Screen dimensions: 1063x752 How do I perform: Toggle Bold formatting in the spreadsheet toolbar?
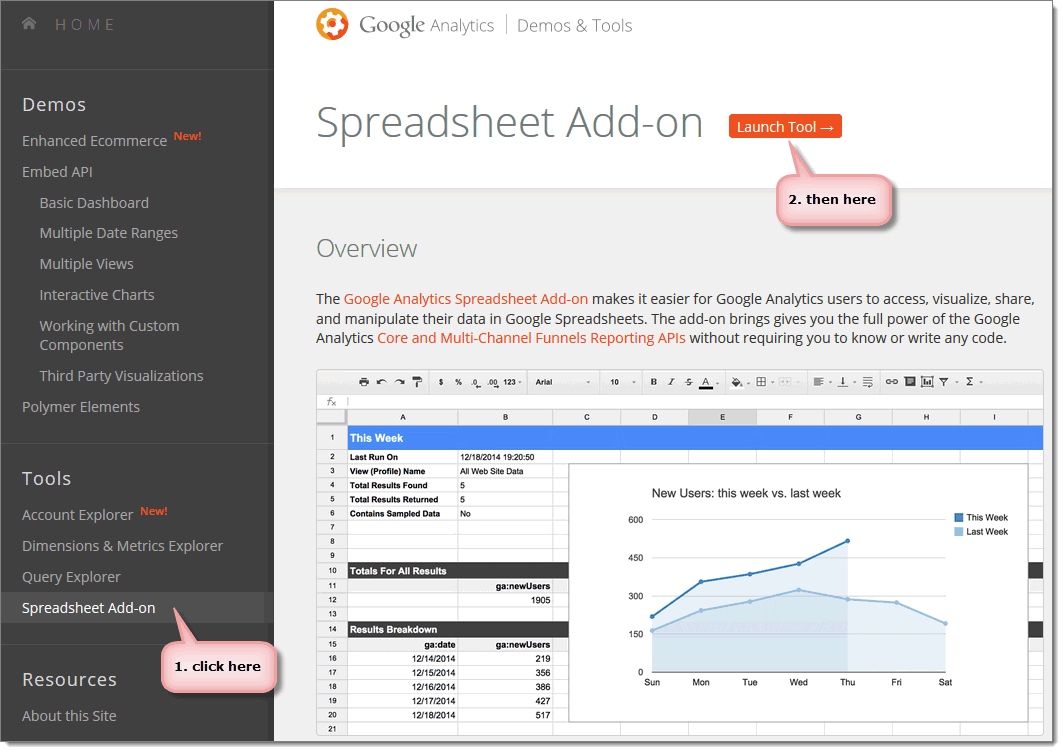click(x=654, y=382)
